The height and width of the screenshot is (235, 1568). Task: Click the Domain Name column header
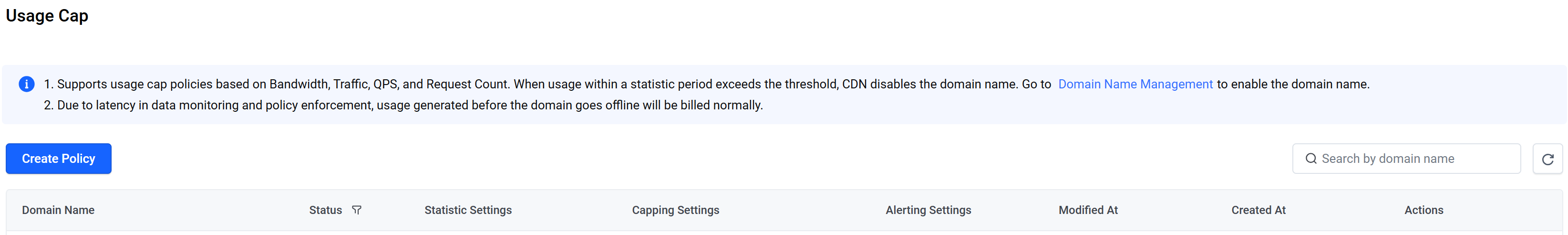pyautogui.click(x=58, y=210)
